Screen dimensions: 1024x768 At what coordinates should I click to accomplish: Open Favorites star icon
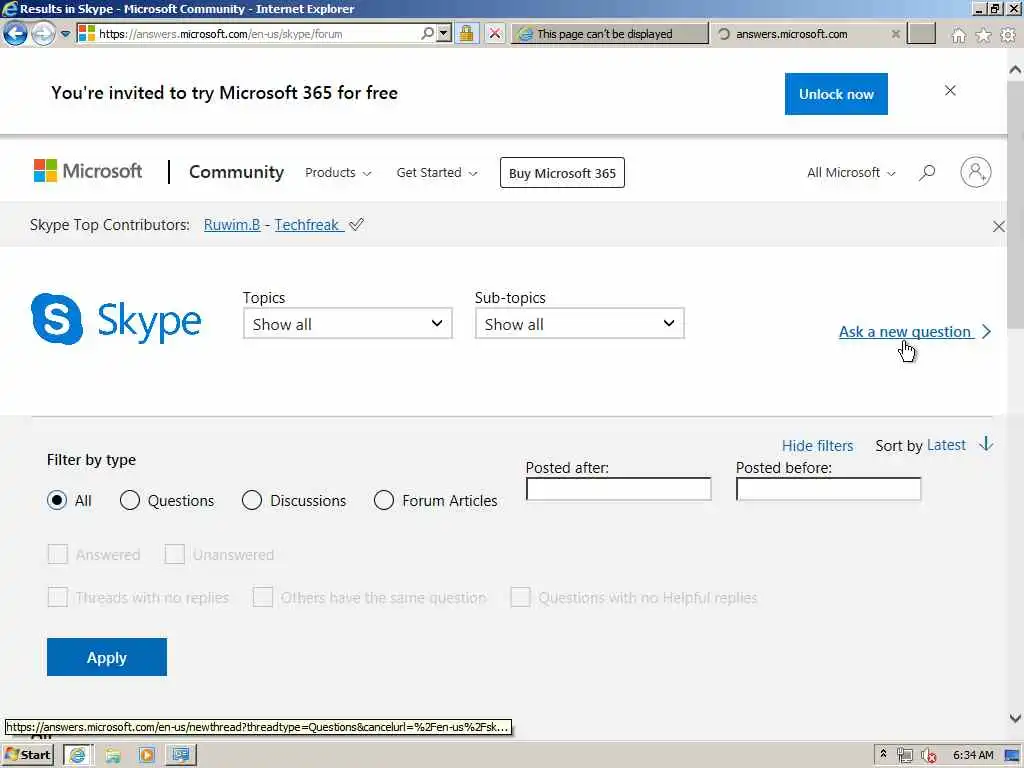click(x=983, y=35)
